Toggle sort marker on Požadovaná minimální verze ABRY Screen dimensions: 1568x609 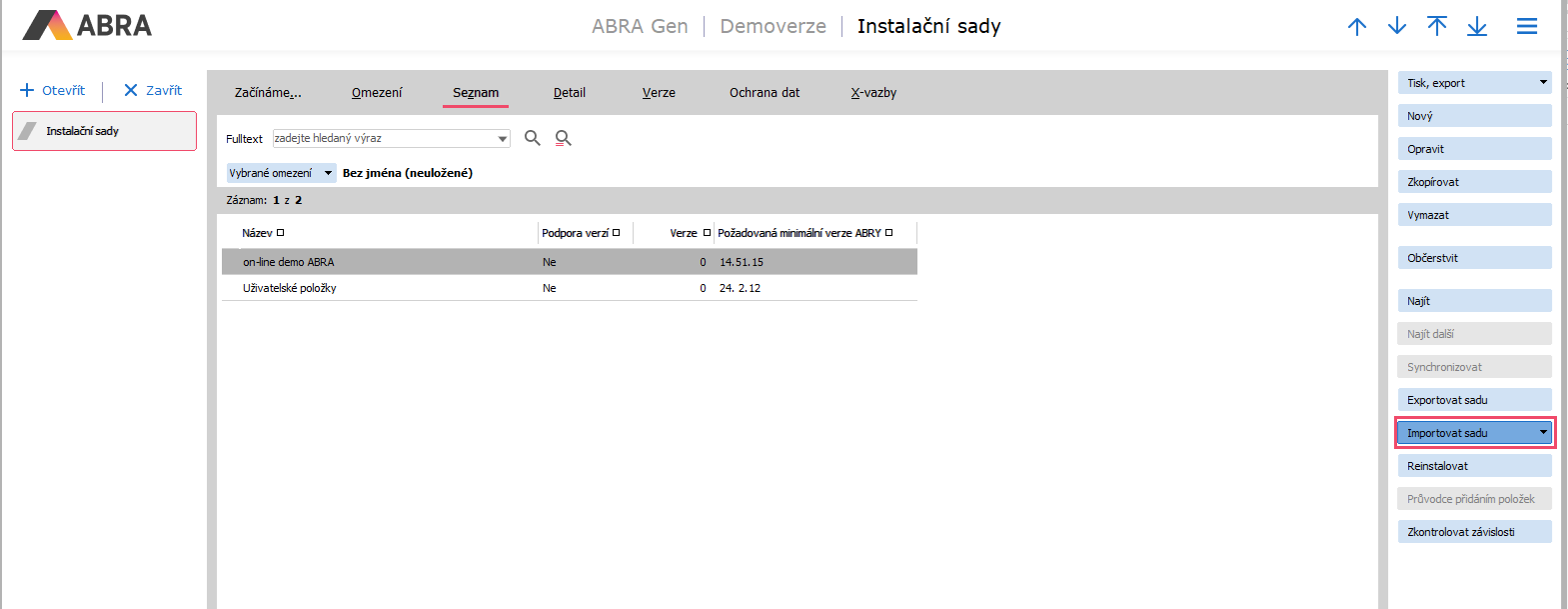tap(889, 233)
